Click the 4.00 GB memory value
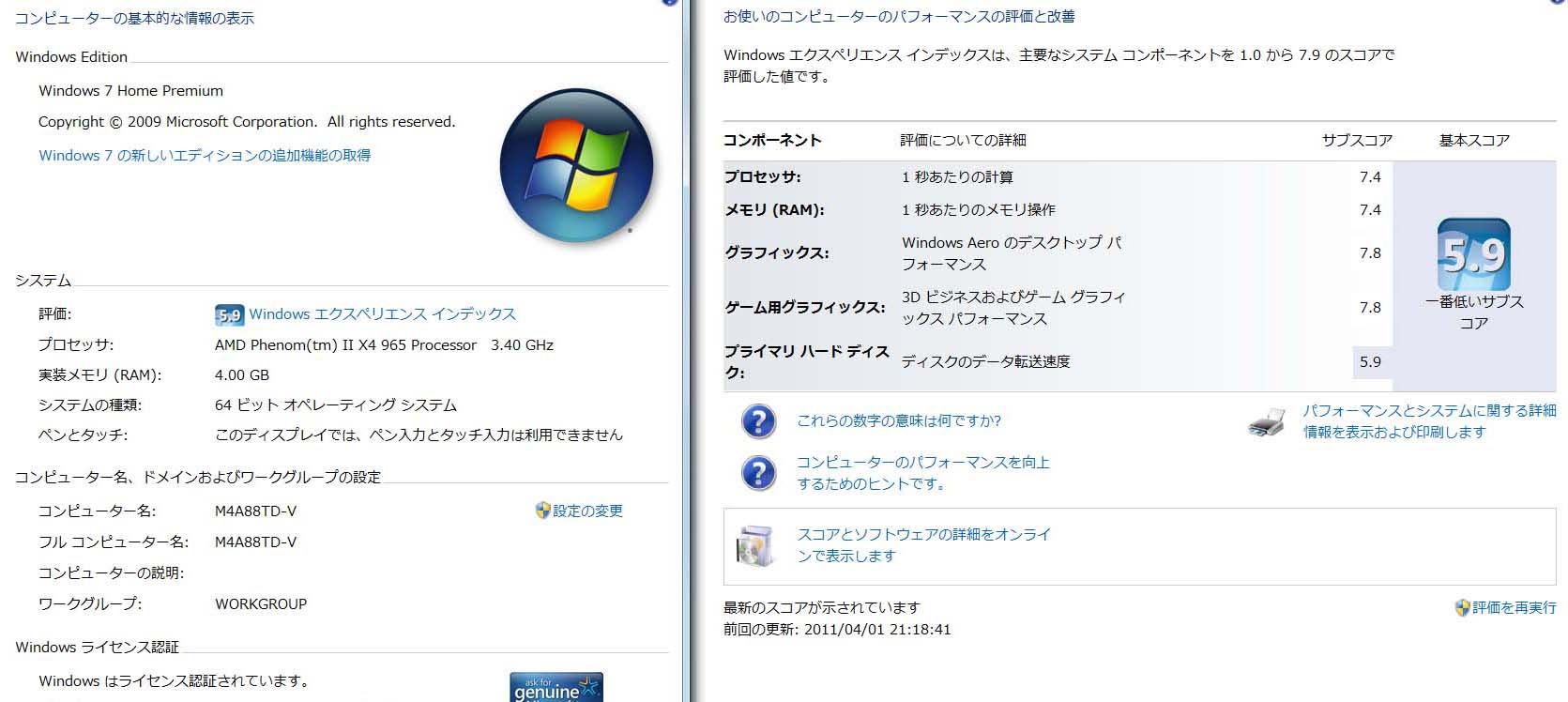 click(242, 375)
